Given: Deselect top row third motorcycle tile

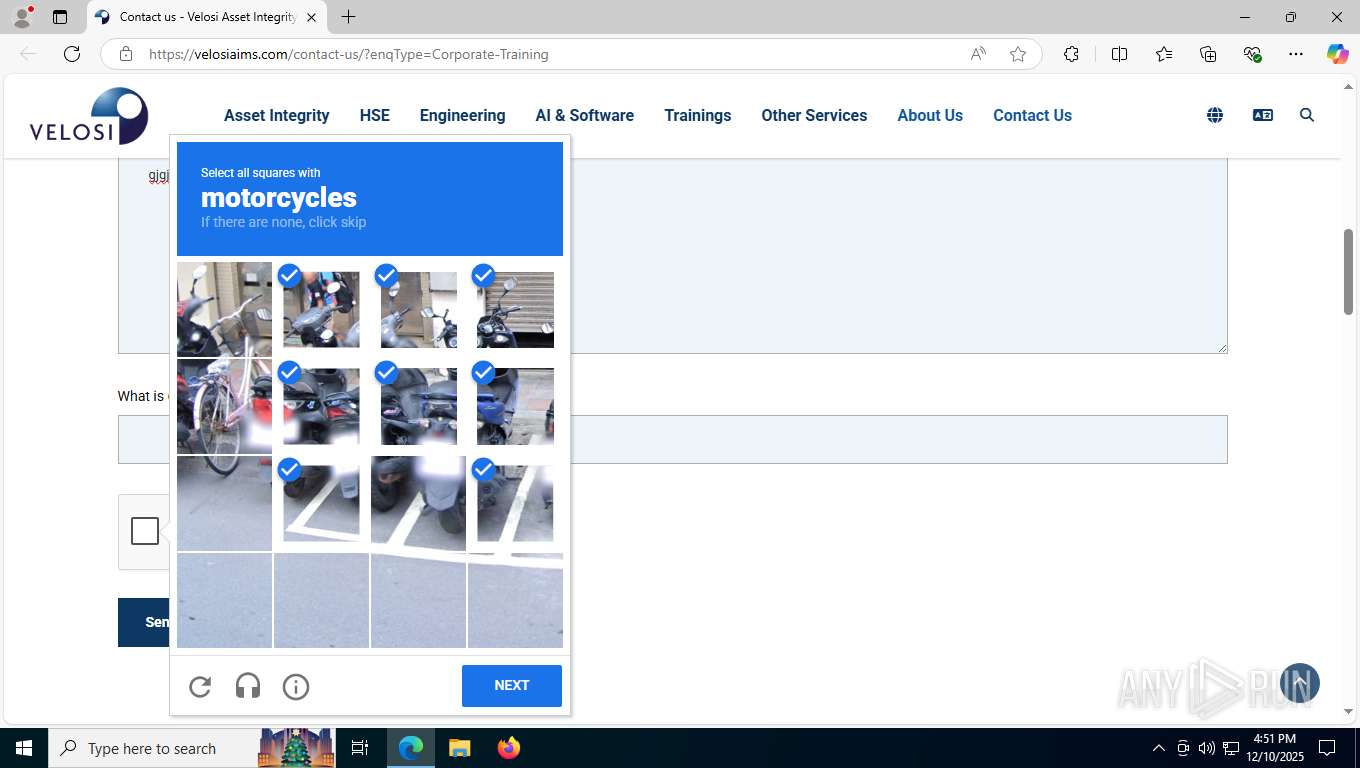Looking at the screenshot, I should (418, 310).
